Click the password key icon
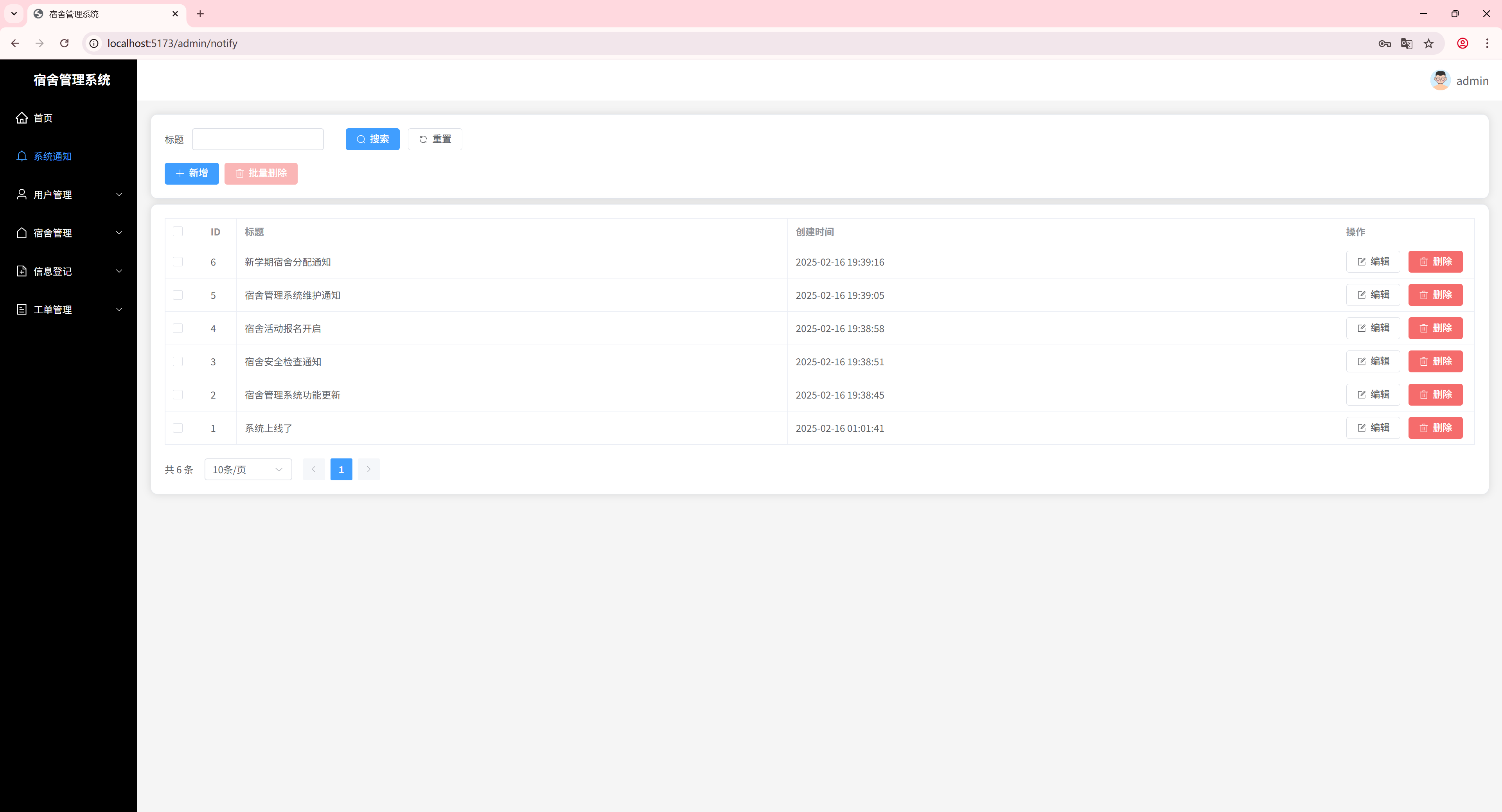Screen dimensions: 1502x812 point(1384,43)
